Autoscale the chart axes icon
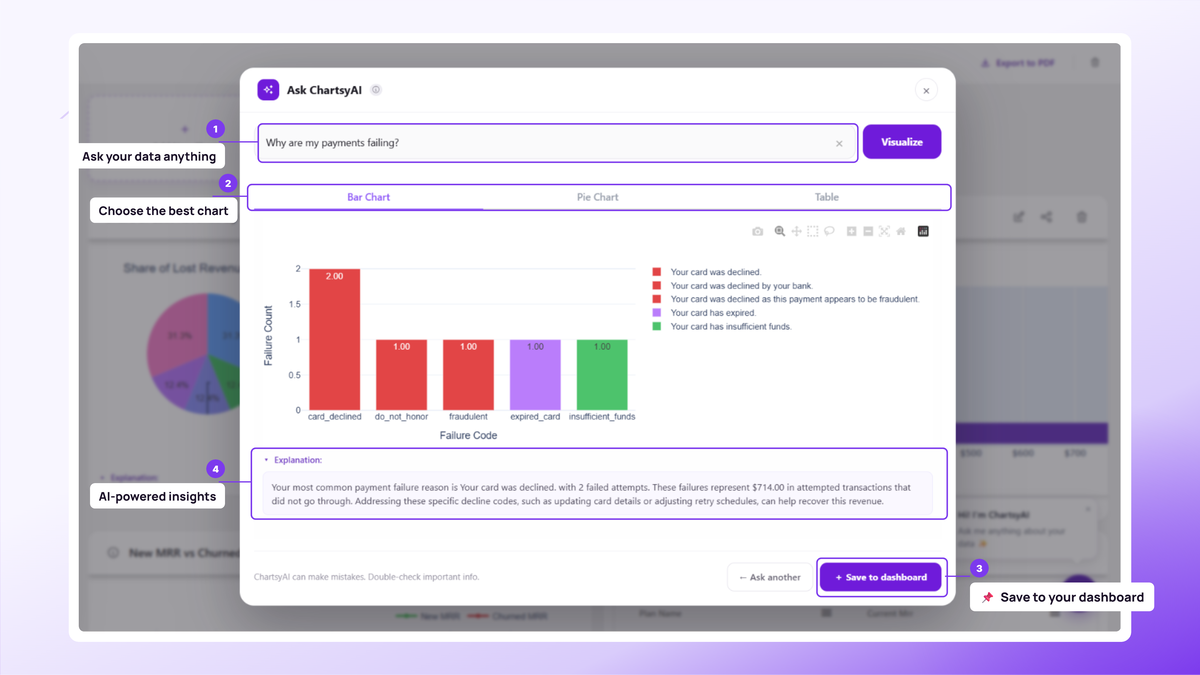This screenshot has width=1200, height=675. [x=884, y=231]
